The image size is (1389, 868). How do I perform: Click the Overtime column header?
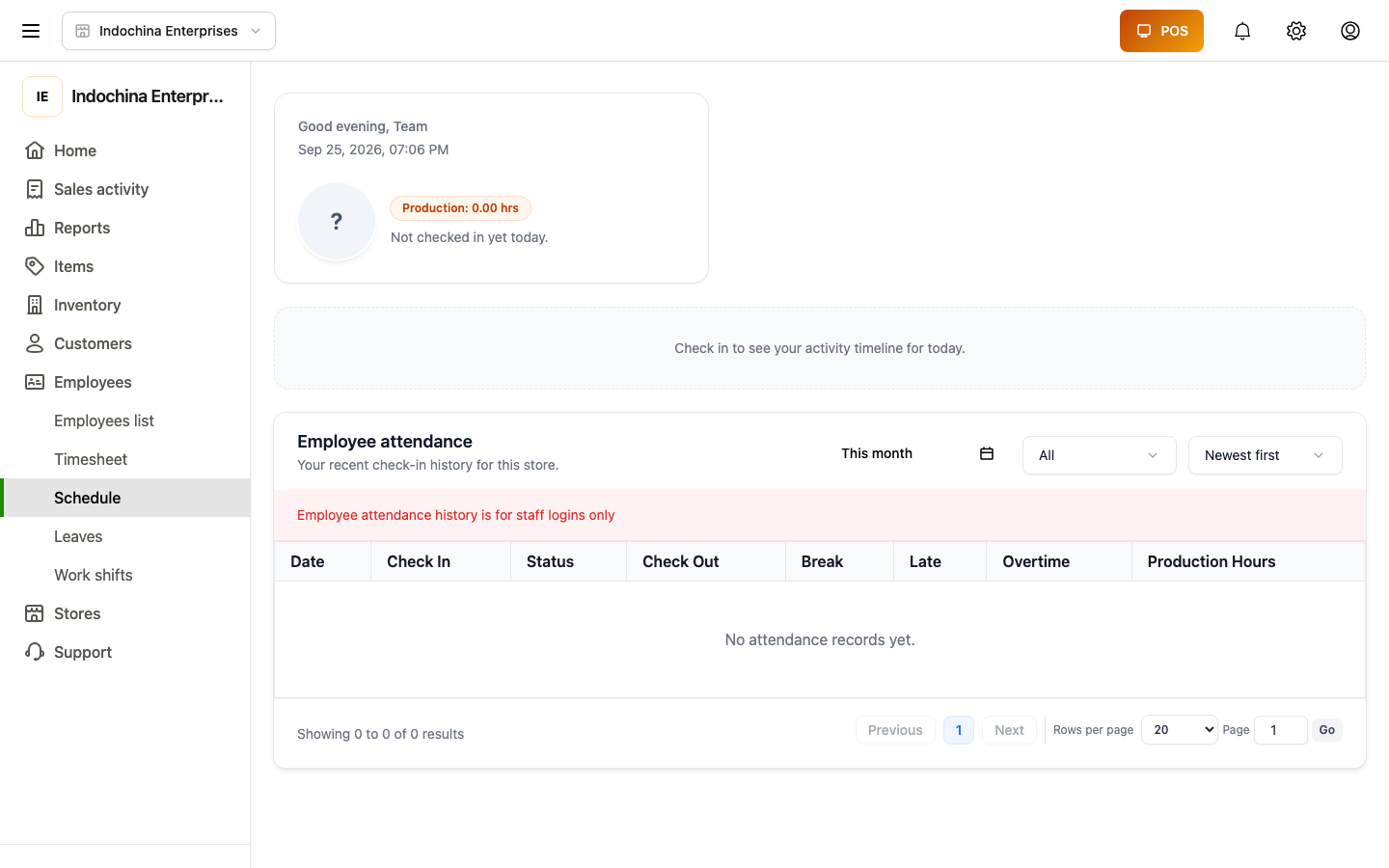click(1059, 561)
